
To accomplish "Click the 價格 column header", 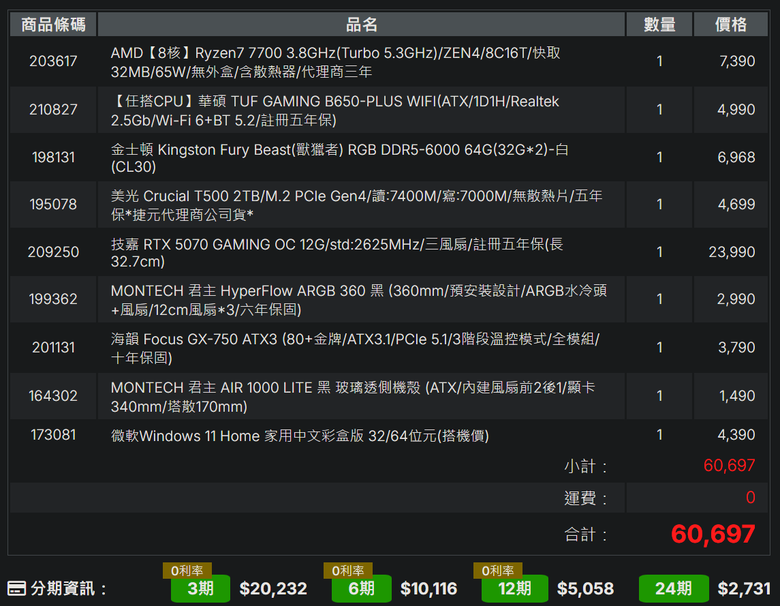I will (731, 24).
